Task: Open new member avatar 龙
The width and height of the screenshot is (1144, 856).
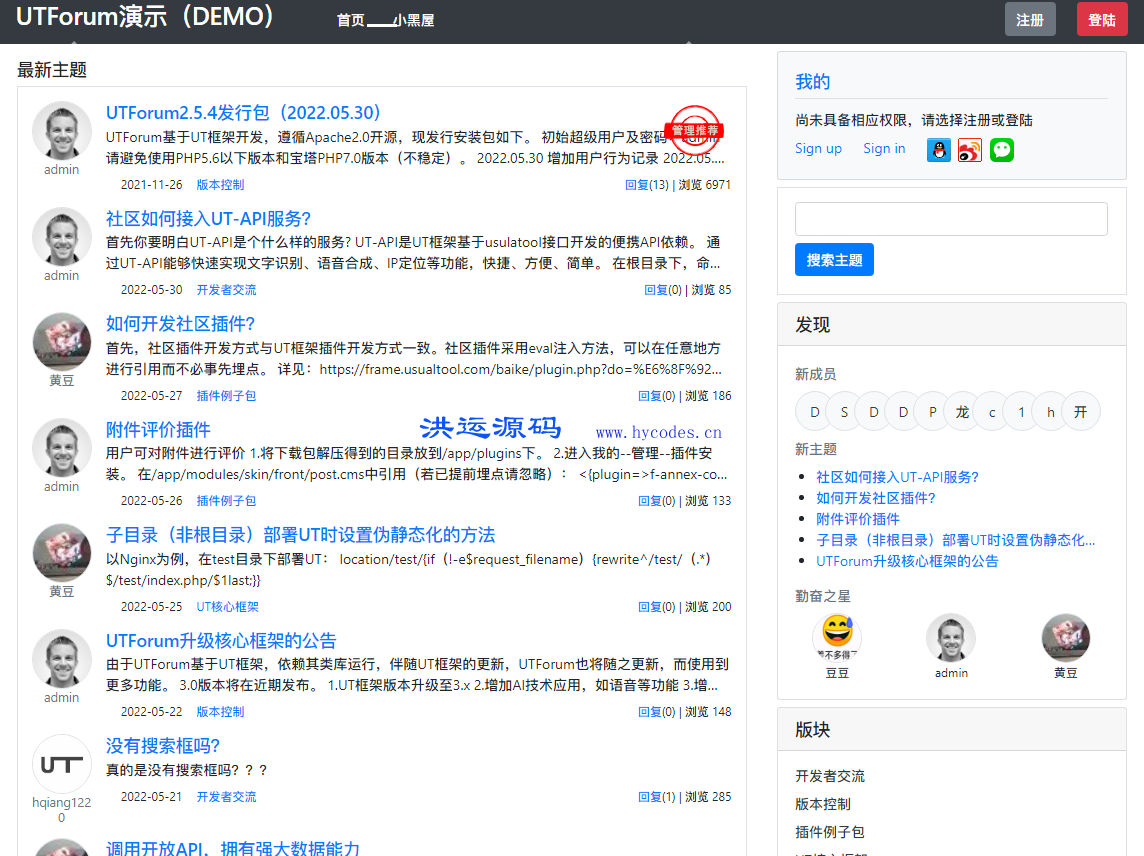Action: point(962,412)
